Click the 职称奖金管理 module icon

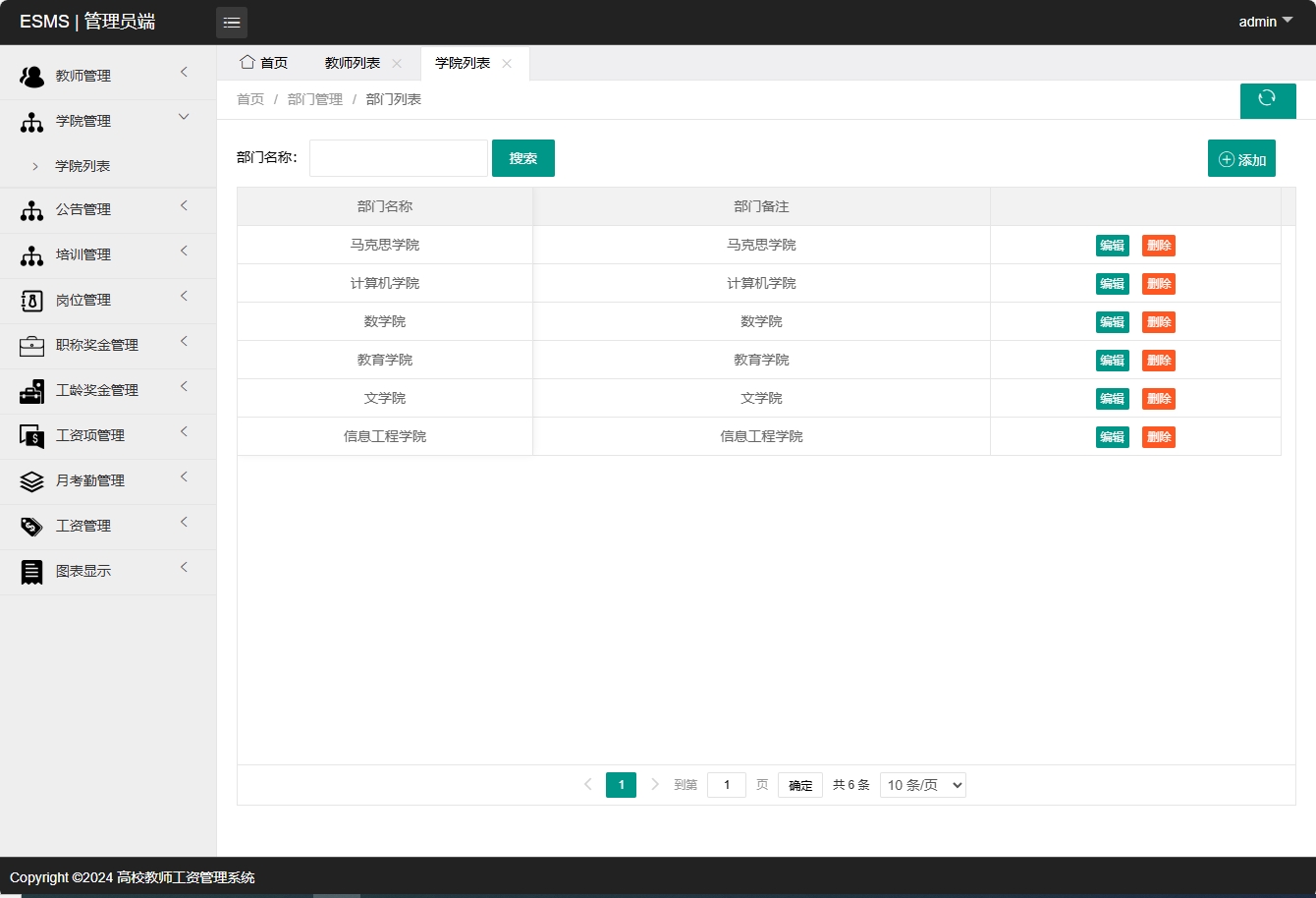point(29,345)
